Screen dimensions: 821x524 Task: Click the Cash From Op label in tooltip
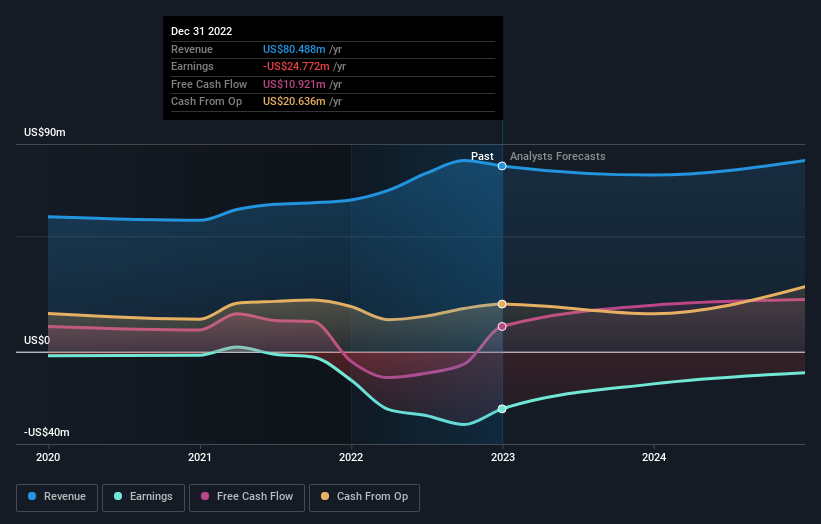pos(206,102)
